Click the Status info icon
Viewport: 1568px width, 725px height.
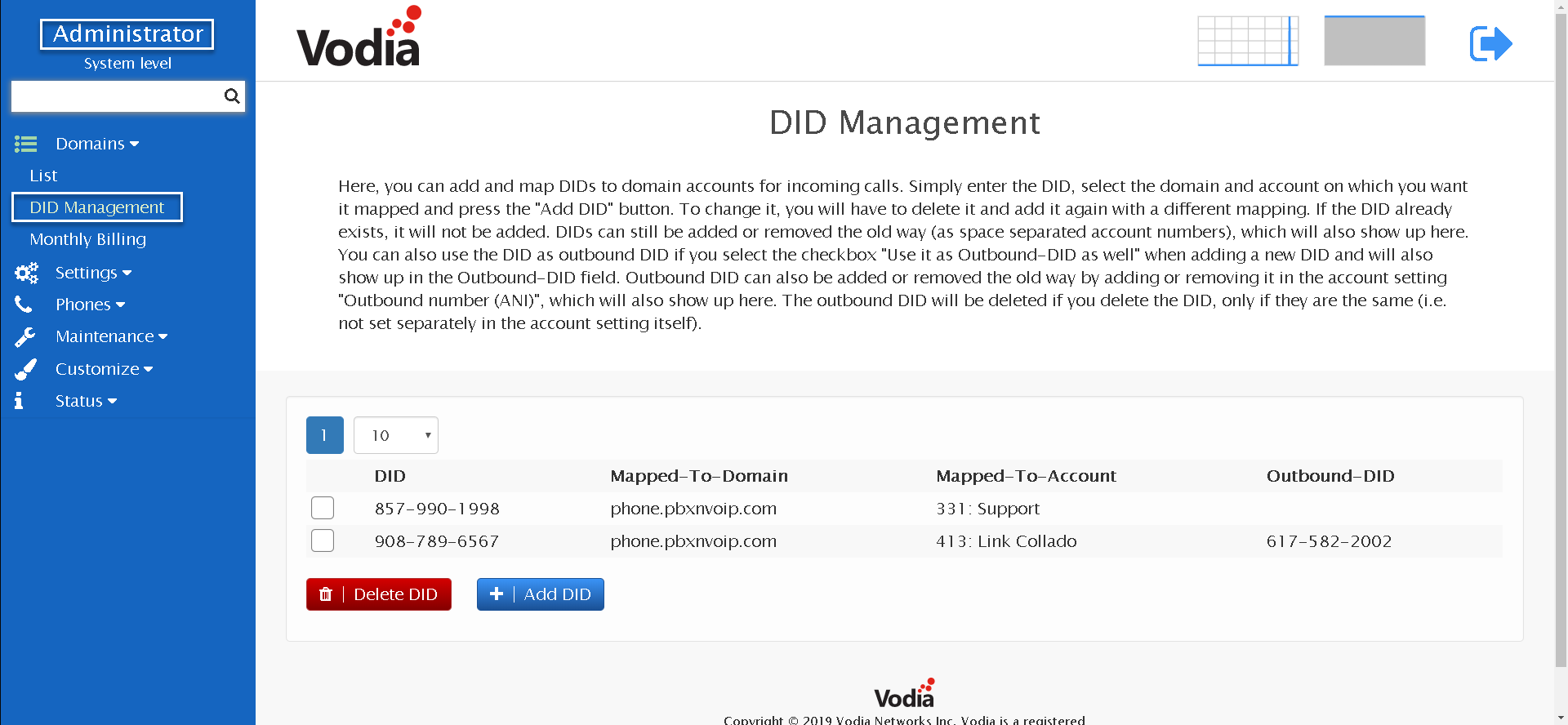[19, 401]
